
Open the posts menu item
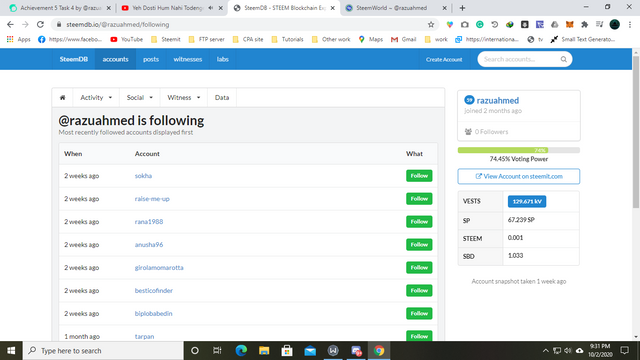[151, 59]
